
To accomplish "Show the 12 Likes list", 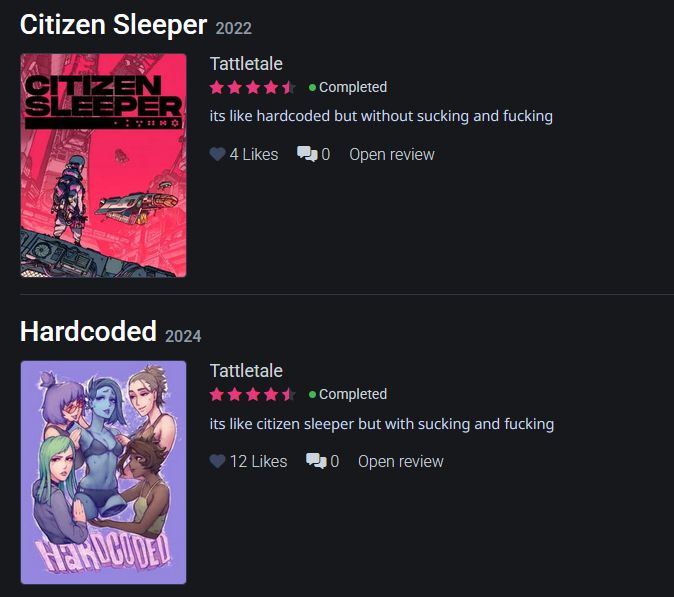I will click(258, 461).
